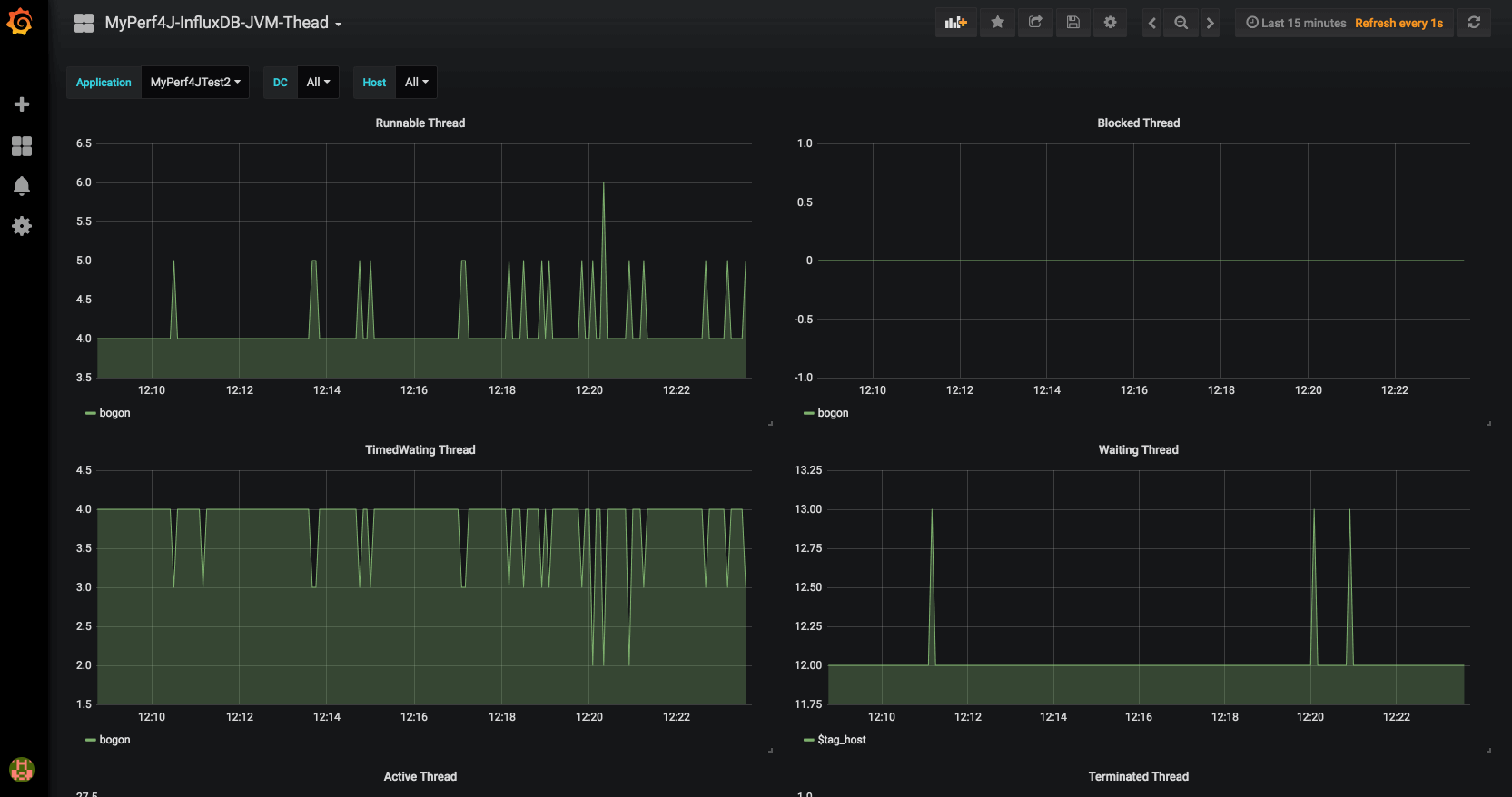Image resolution: width=1512 pixels, height=797 pixels.
Task: Shift time range backward with left arrow
Action: (1151, 23)
